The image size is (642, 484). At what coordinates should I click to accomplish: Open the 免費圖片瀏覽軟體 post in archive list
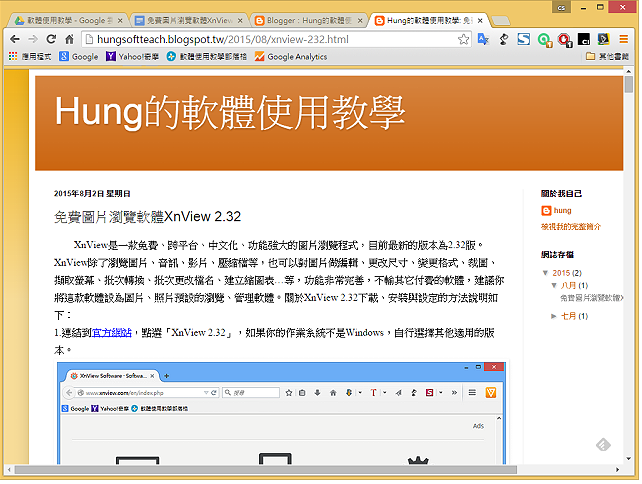(x=592, y=298)
